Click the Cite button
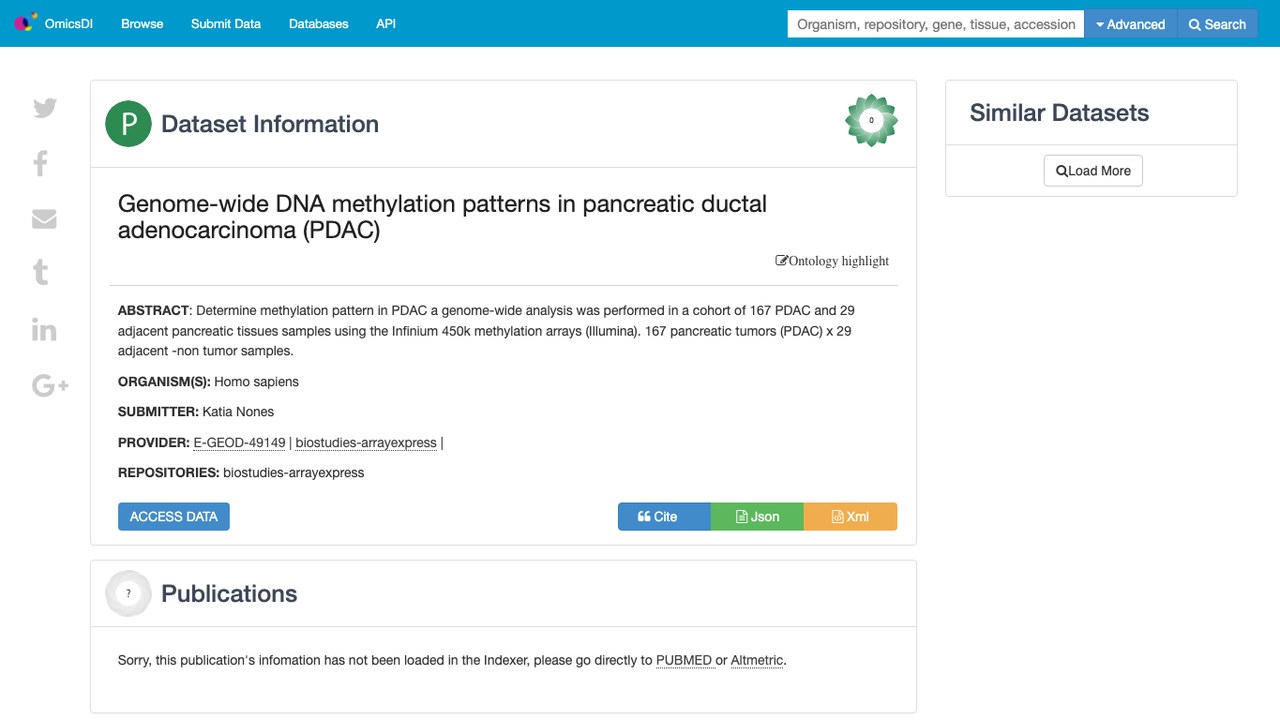This screenshot has height=720, width=1280. (x=664, y=516)
